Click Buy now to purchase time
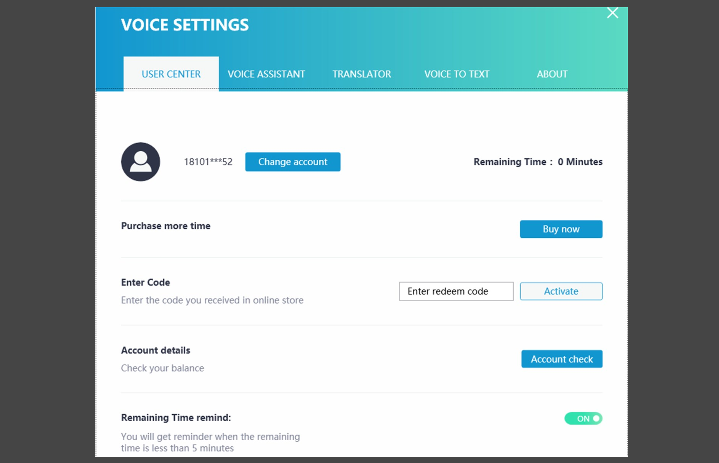Image resolution: width=719 pixels, height=463 pixels. pyautogui.click(x=561, y=229)
